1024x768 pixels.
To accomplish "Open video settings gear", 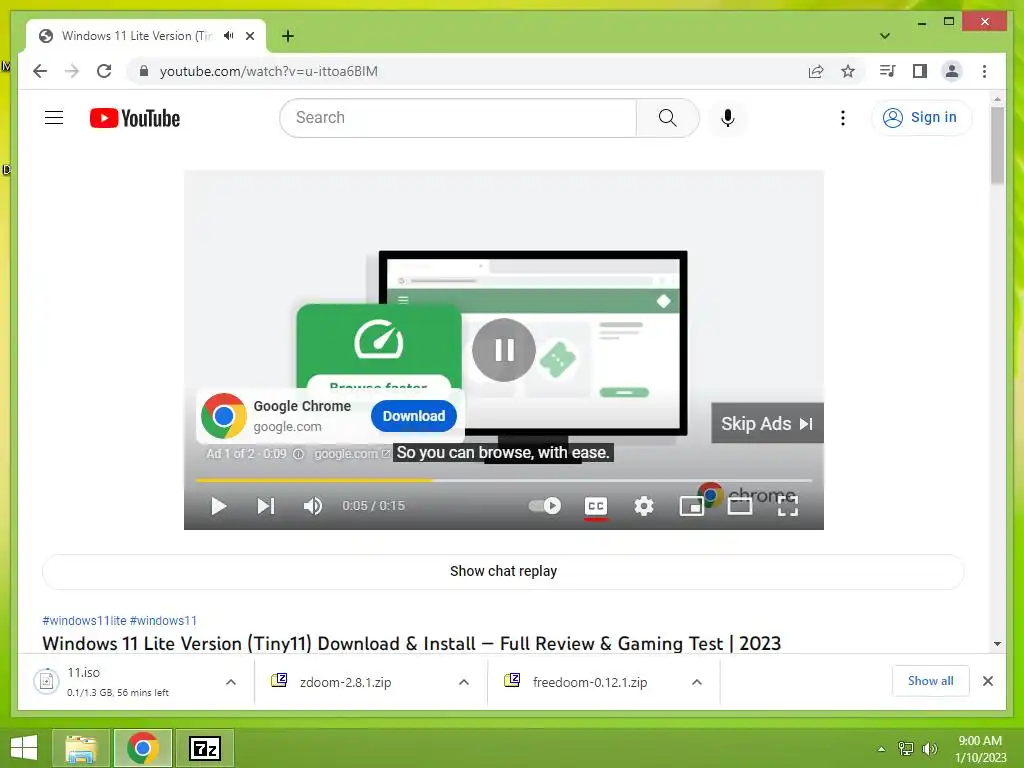I will (644, 505).
